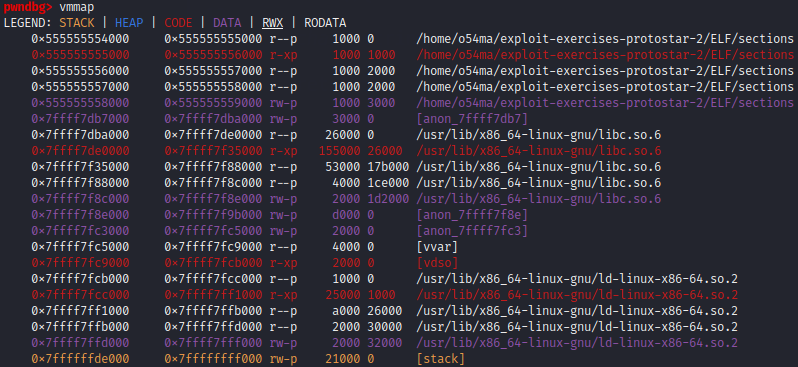Click the offset value 1d2000

388,199
